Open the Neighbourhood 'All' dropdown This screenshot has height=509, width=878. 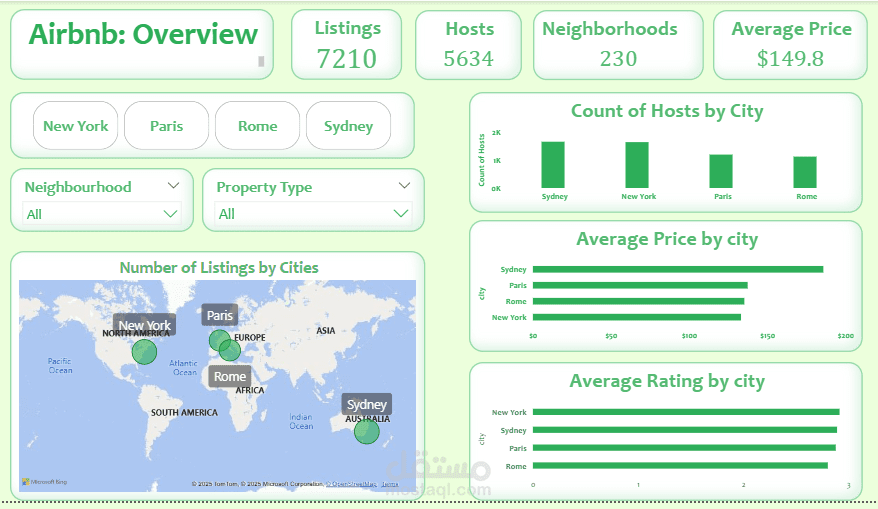[102, 214]
